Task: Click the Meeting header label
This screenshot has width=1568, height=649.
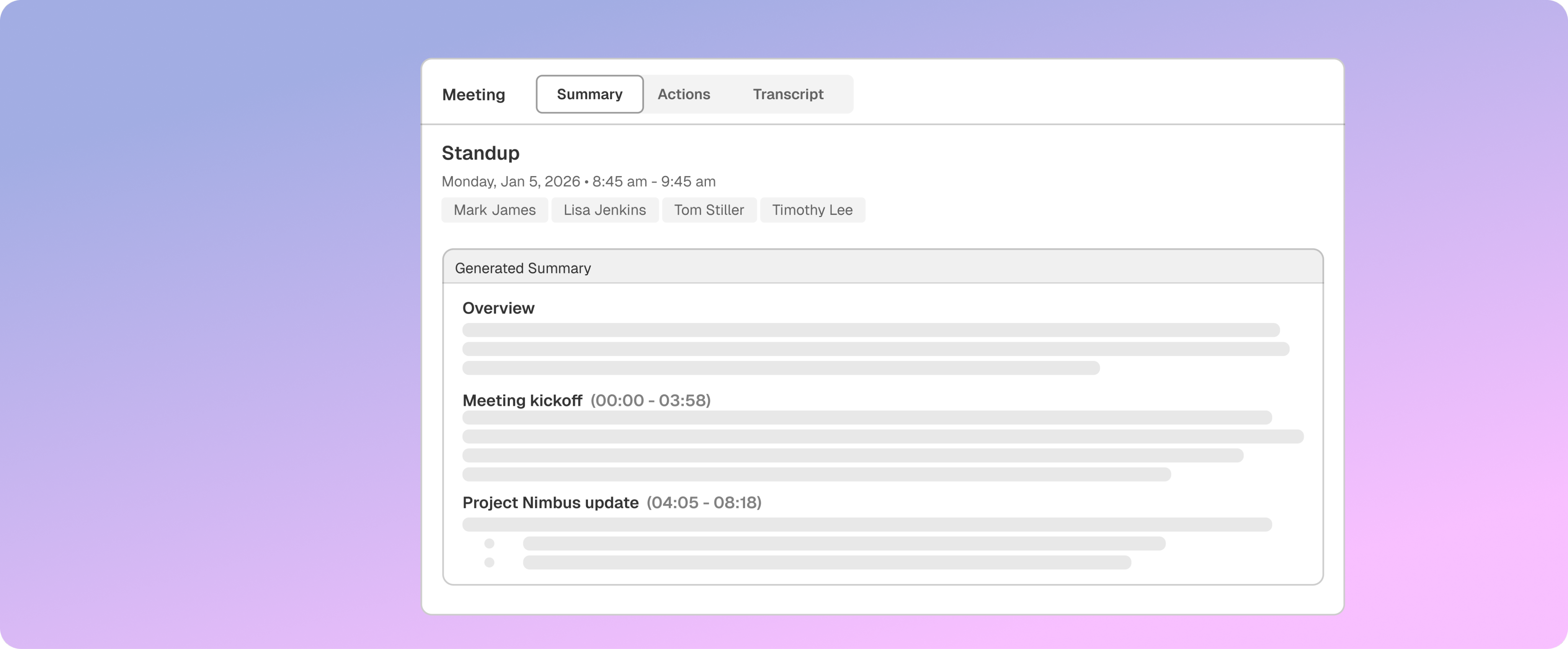Action: [x=474, y=95]
